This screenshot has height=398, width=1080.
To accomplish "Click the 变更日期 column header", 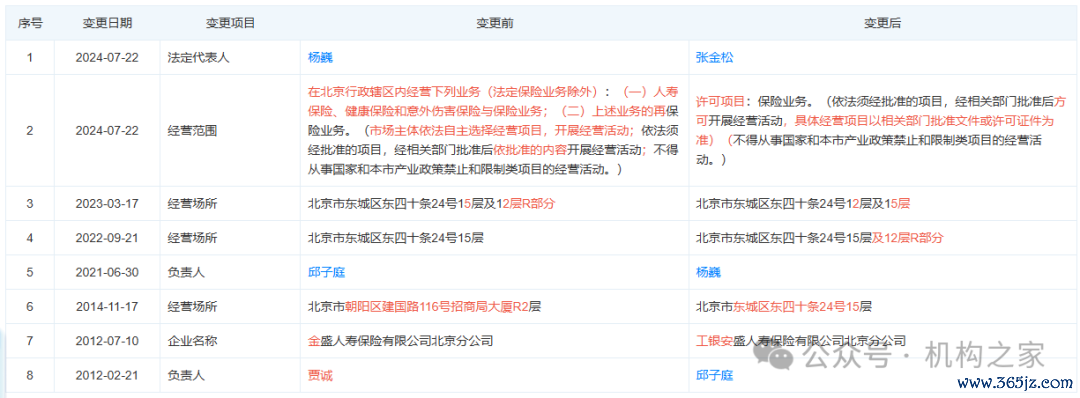I will tap(107, 23).
